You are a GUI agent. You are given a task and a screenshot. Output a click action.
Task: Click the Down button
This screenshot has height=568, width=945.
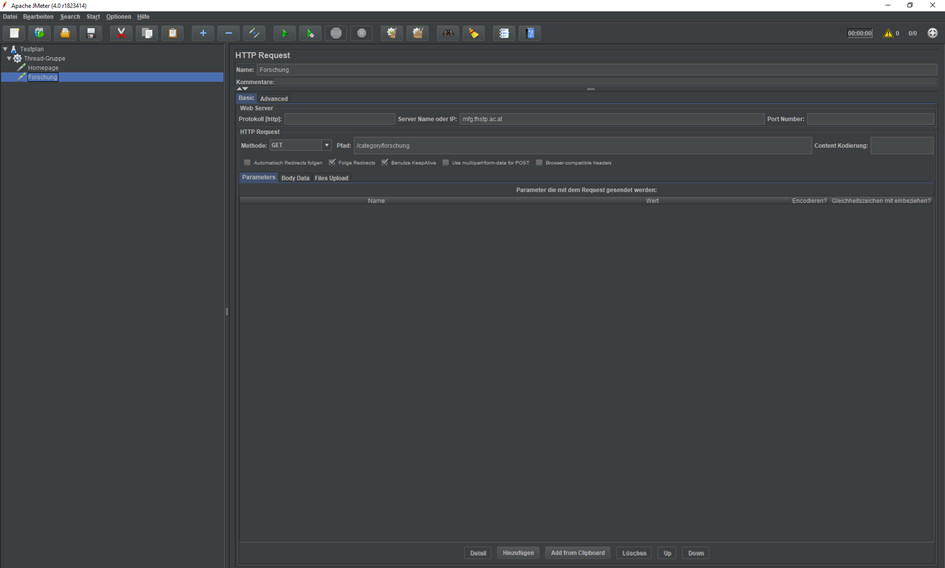coord(696,553)
